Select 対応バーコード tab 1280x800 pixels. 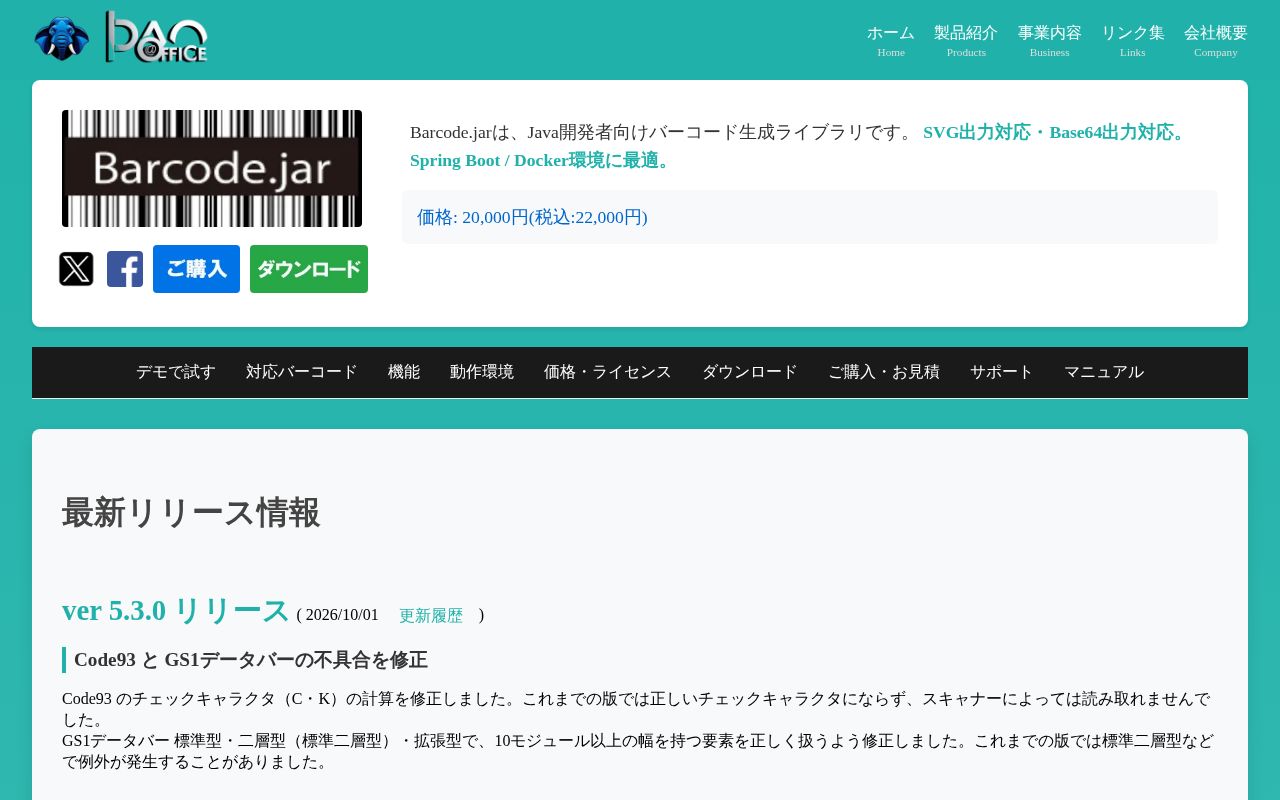tap(302, 372)
